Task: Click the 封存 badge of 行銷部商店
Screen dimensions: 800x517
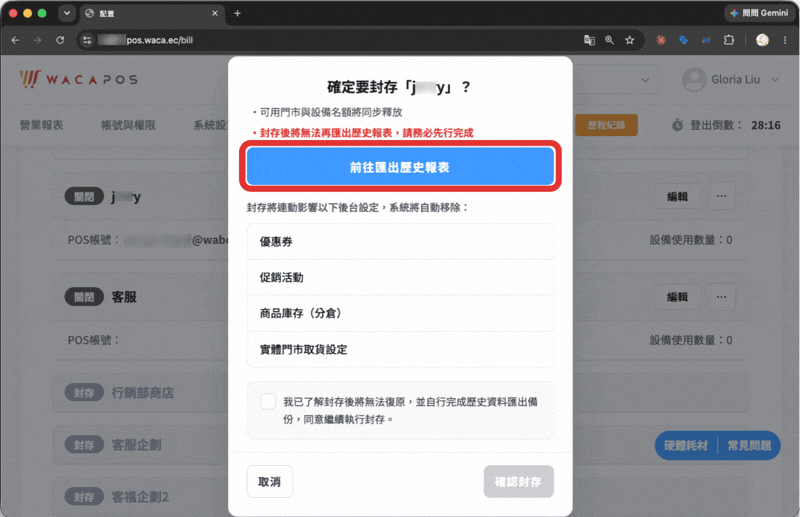Action: click(84, 393)
